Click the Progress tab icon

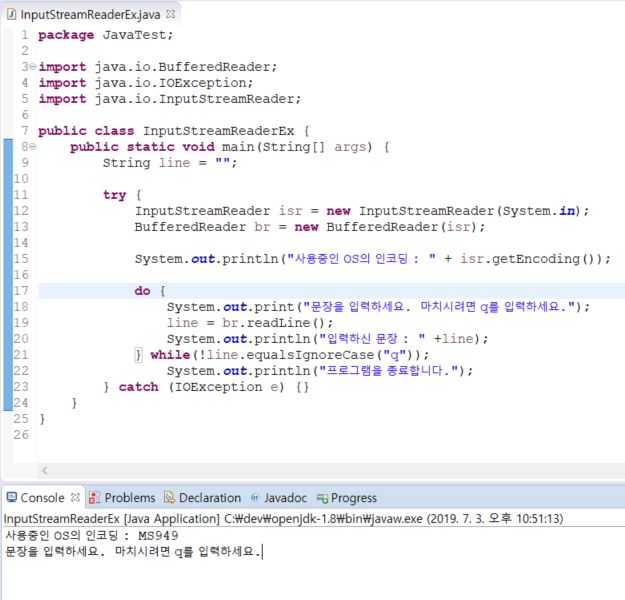[x=322, y=498]
